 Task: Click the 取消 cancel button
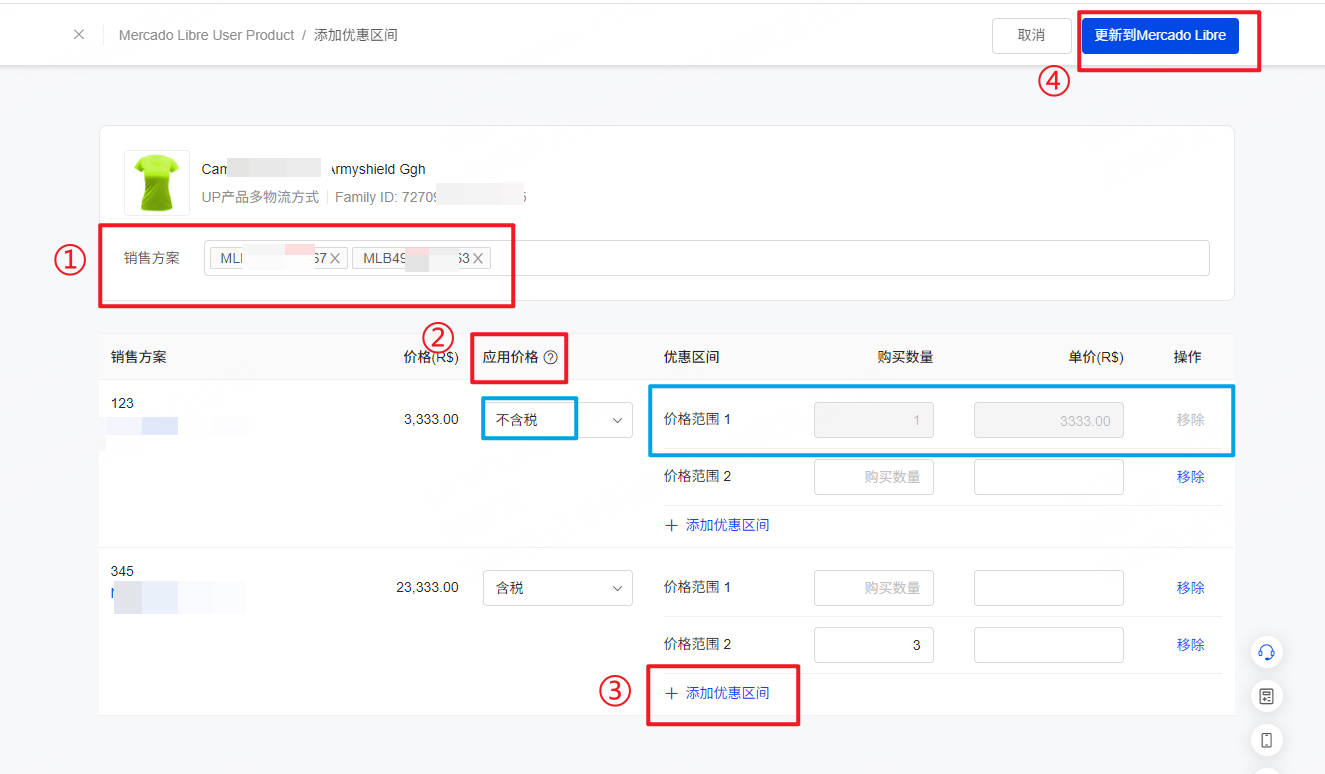tap(1031, 35)
